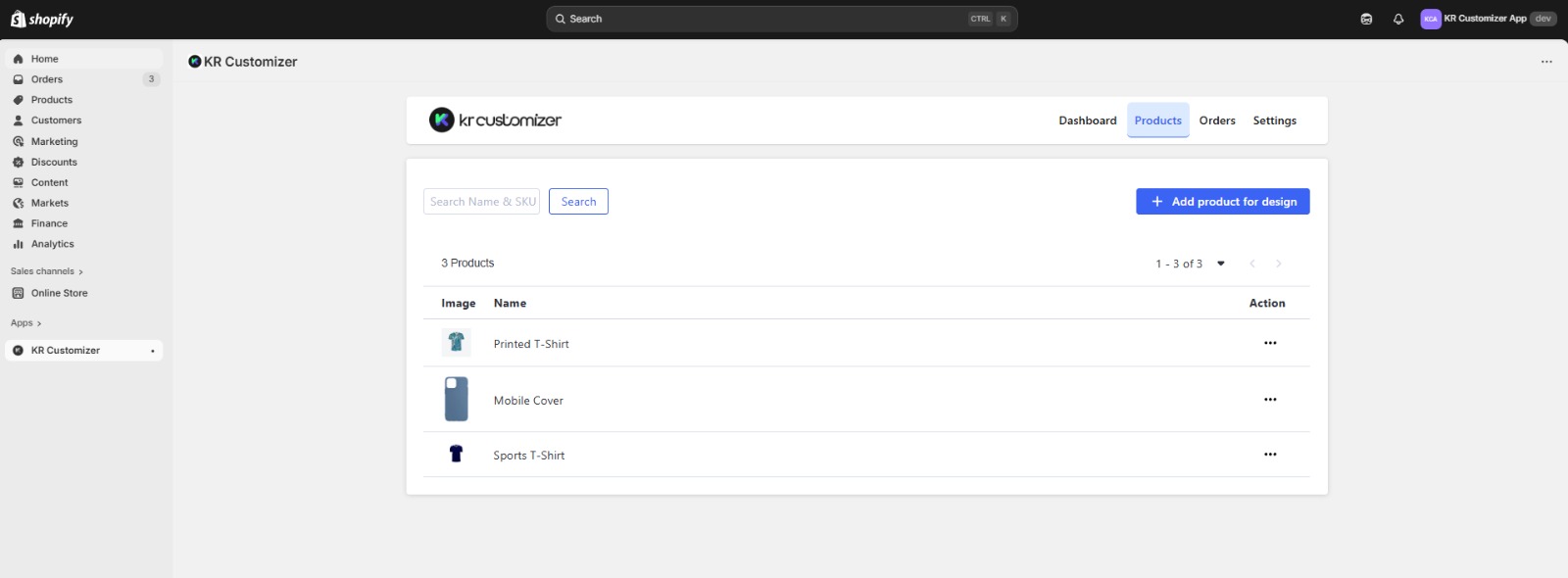
Task: Click the kr customizer logo
Action: coord(495,120)
